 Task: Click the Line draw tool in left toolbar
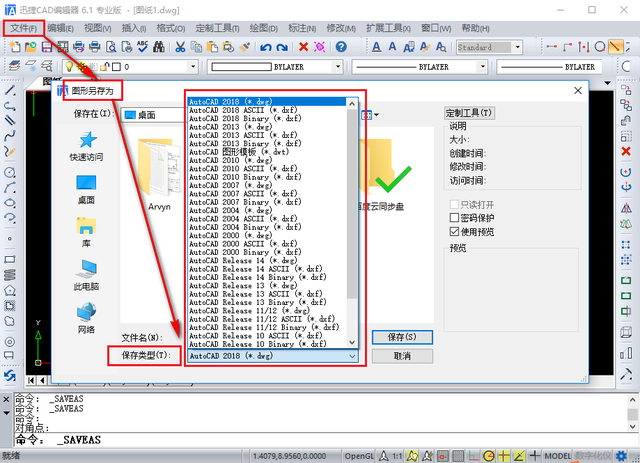tap(10, 90)
